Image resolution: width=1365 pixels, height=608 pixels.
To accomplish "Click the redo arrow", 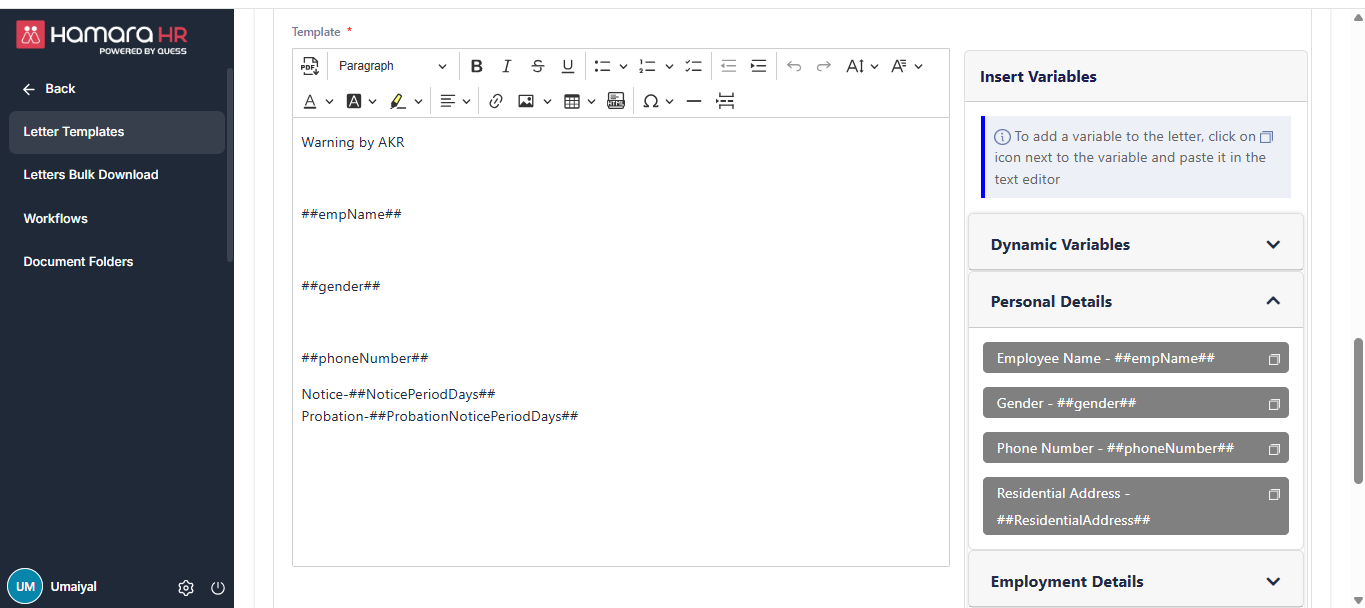I will (x=824, y=66).
